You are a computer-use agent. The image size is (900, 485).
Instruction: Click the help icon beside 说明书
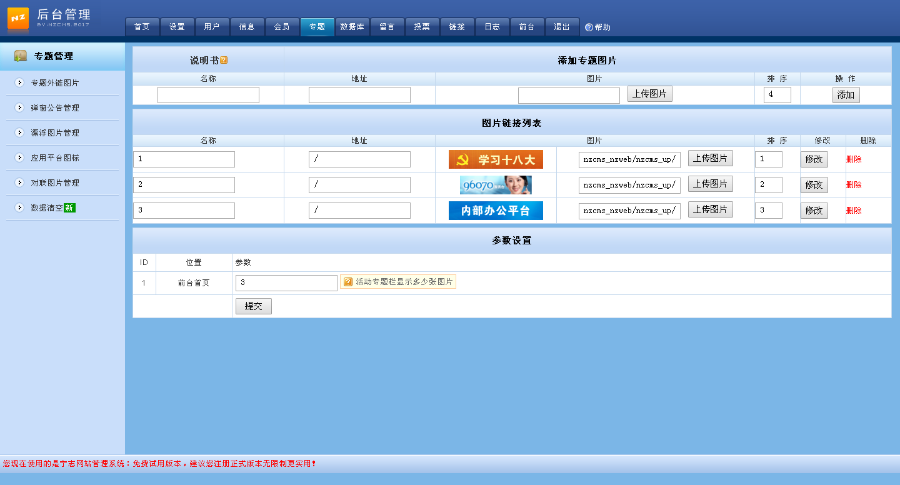pyautogui.click(x=224, y=60)
